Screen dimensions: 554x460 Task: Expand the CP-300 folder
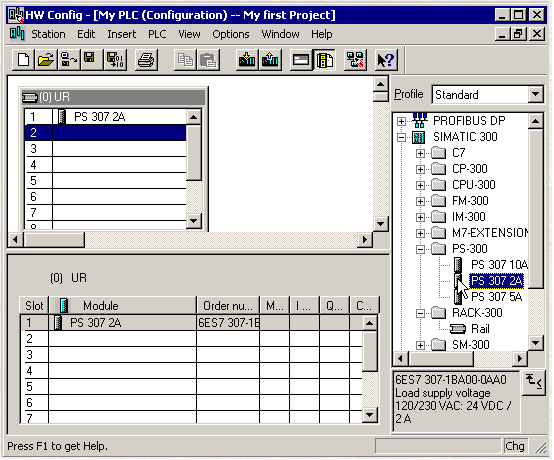point(420,169)
